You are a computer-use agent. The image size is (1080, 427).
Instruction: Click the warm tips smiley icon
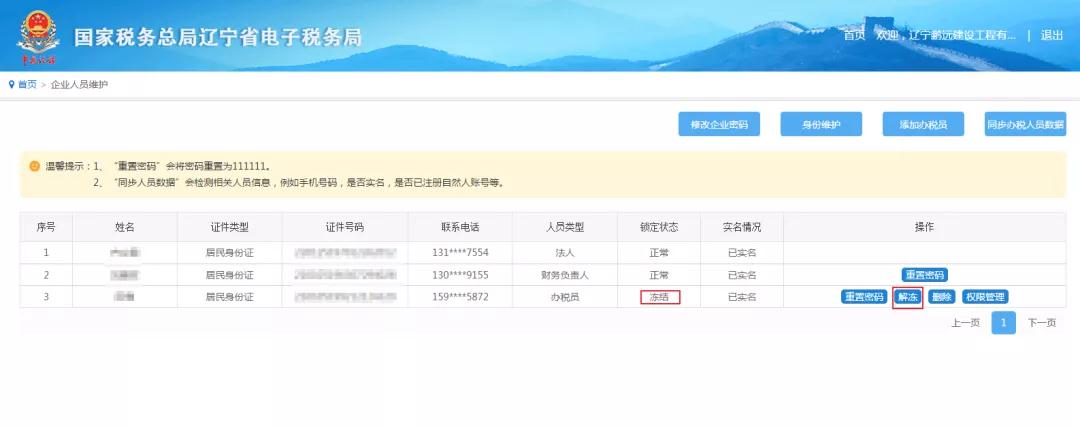click(34, 166)
